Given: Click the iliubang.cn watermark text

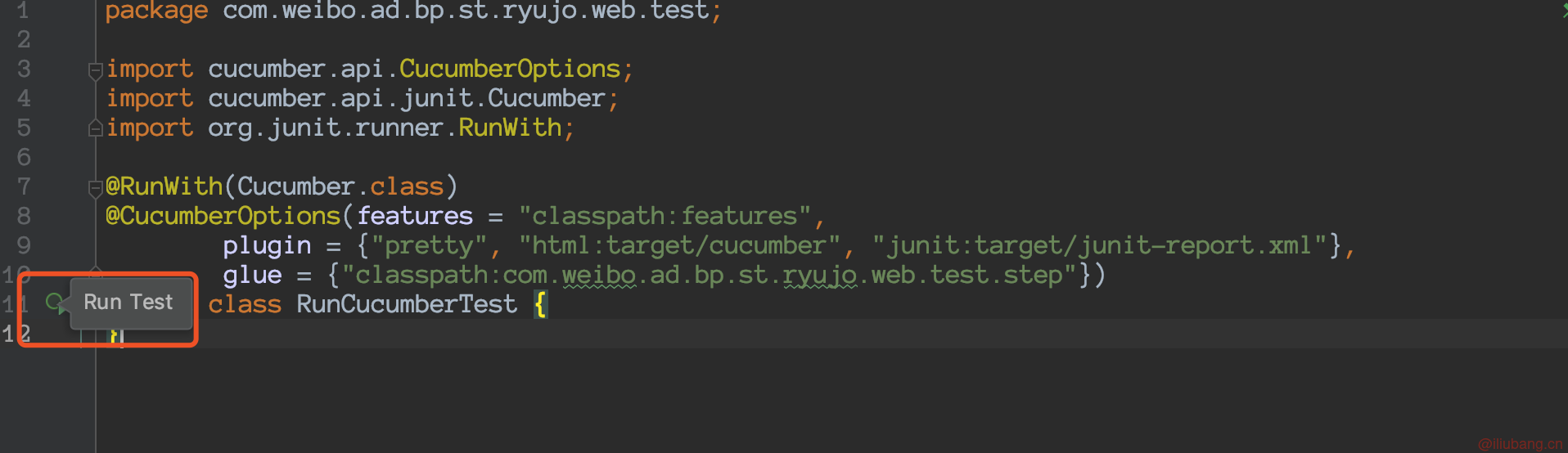Looking at the screenshot, I should 1521,444.
